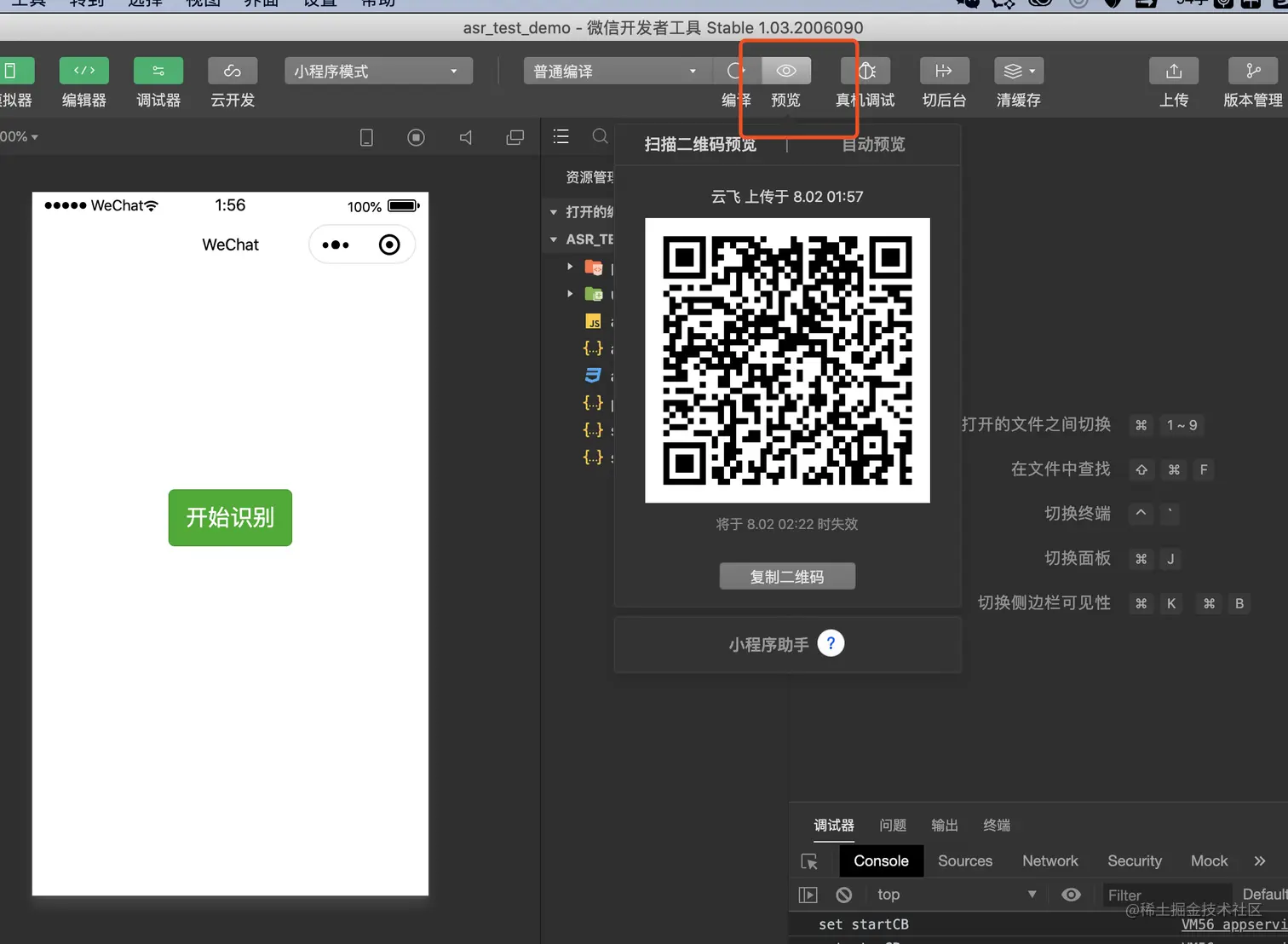Click the list outline icon in the editor sidebar

coord(561,136)
